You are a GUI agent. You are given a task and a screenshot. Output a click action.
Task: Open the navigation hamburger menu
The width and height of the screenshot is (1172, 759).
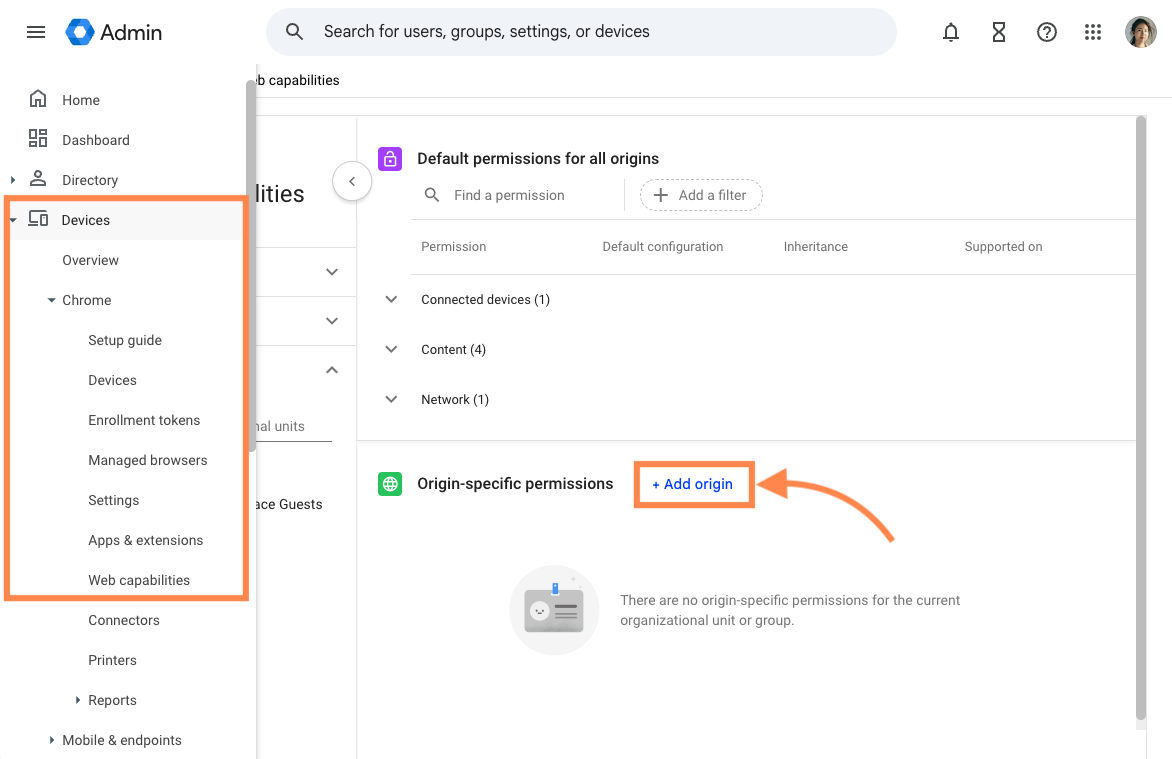[36, 31]
